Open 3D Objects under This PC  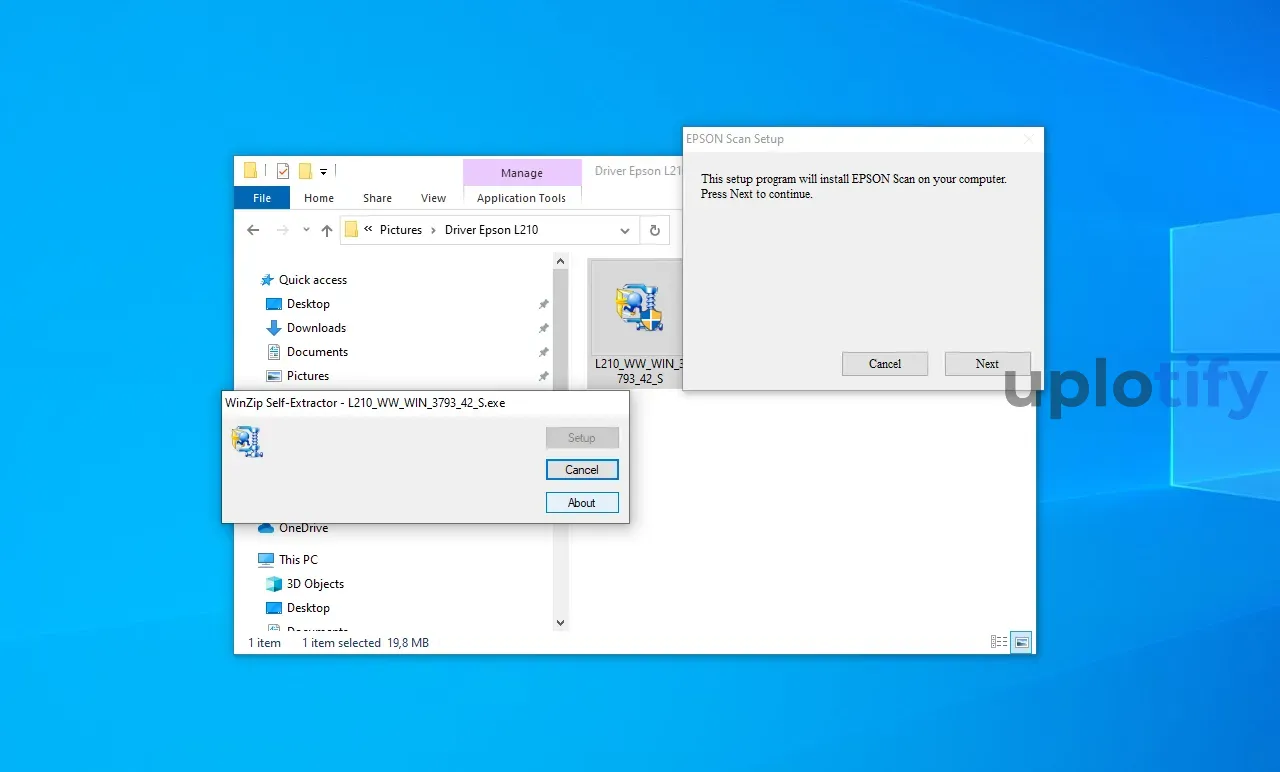coord(315,584)
